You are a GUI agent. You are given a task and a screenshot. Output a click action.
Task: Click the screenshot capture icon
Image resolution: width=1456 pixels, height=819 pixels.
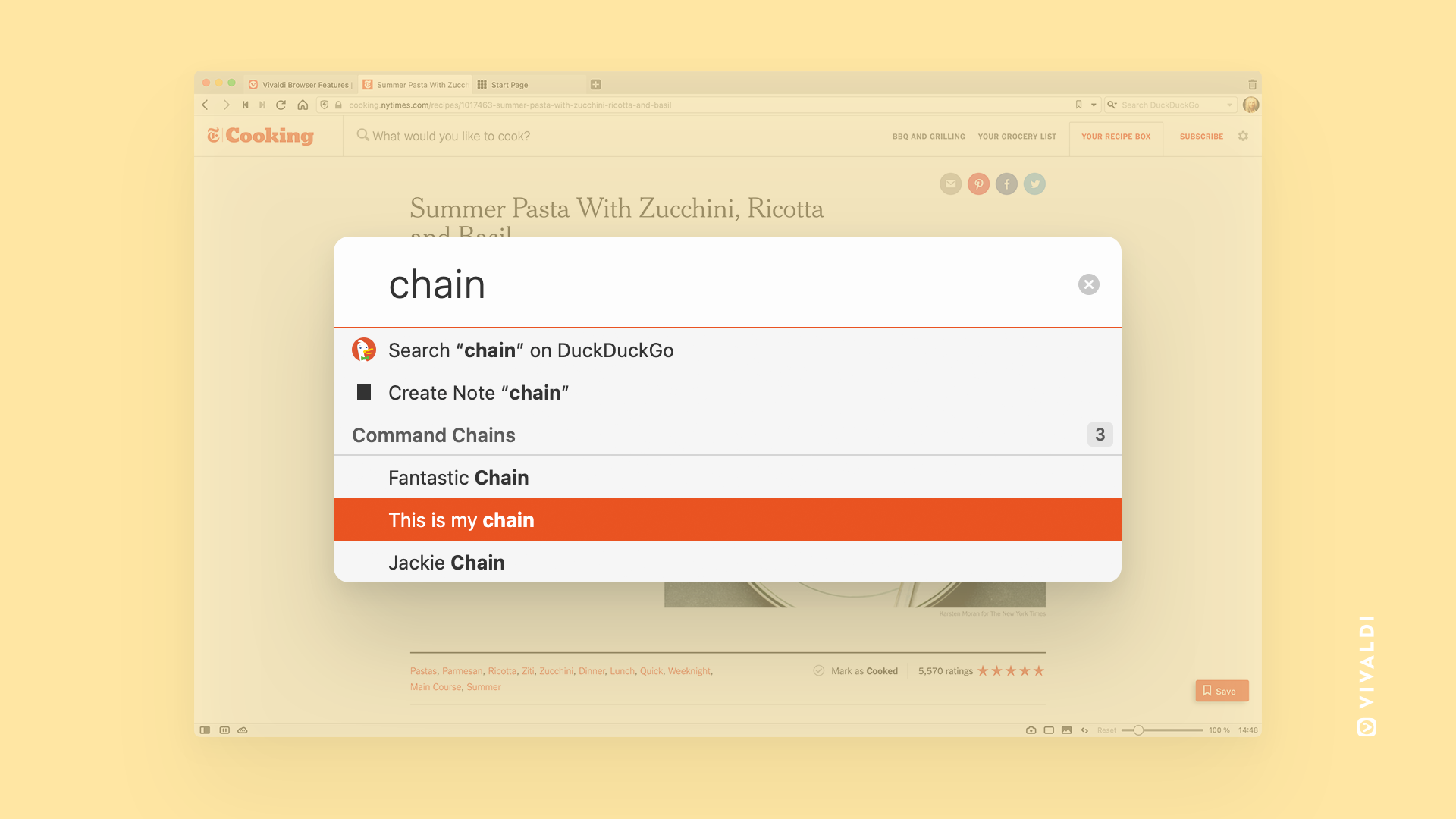pos(1031,730)
